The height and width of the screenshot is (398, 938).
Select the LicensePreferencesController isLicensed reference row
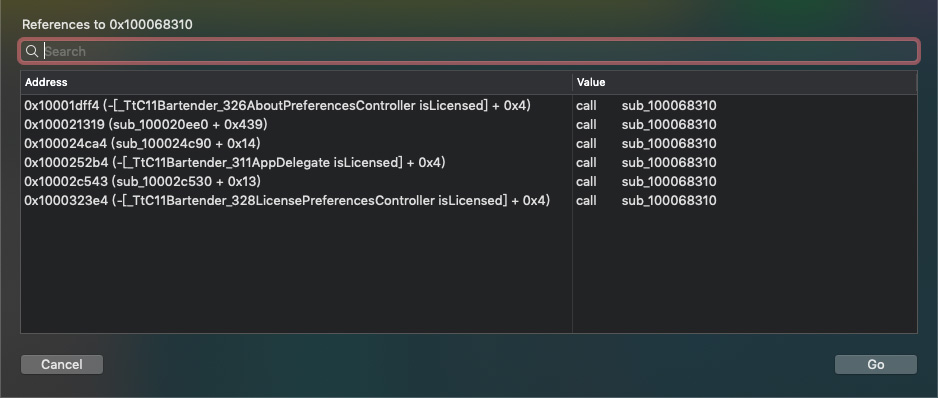pyautogui.click(x=469, y=200)
